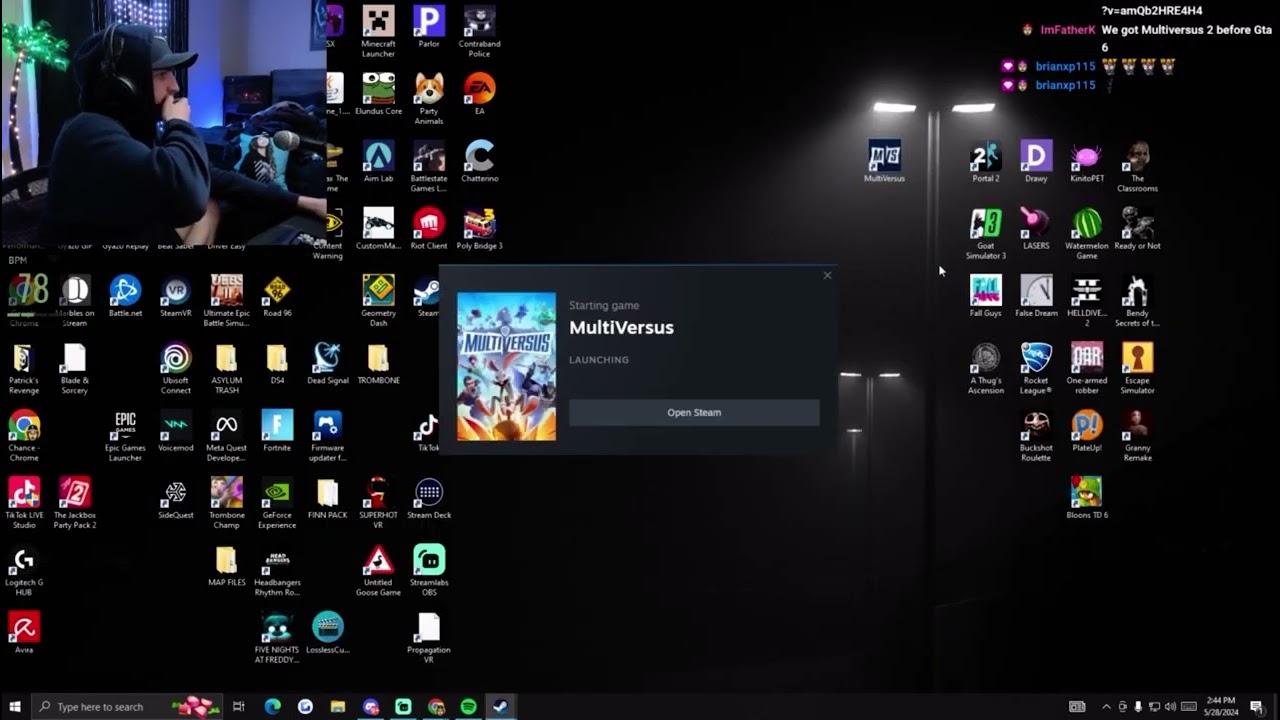Select the Logitech G HUB icon
Viewport: 1280px width, 720px height.
24,570
